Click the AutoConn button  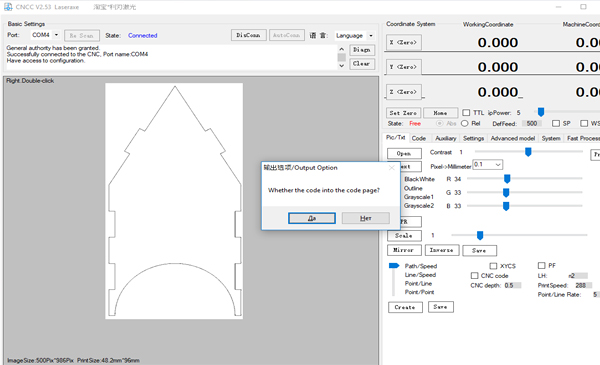click(286, 35)
